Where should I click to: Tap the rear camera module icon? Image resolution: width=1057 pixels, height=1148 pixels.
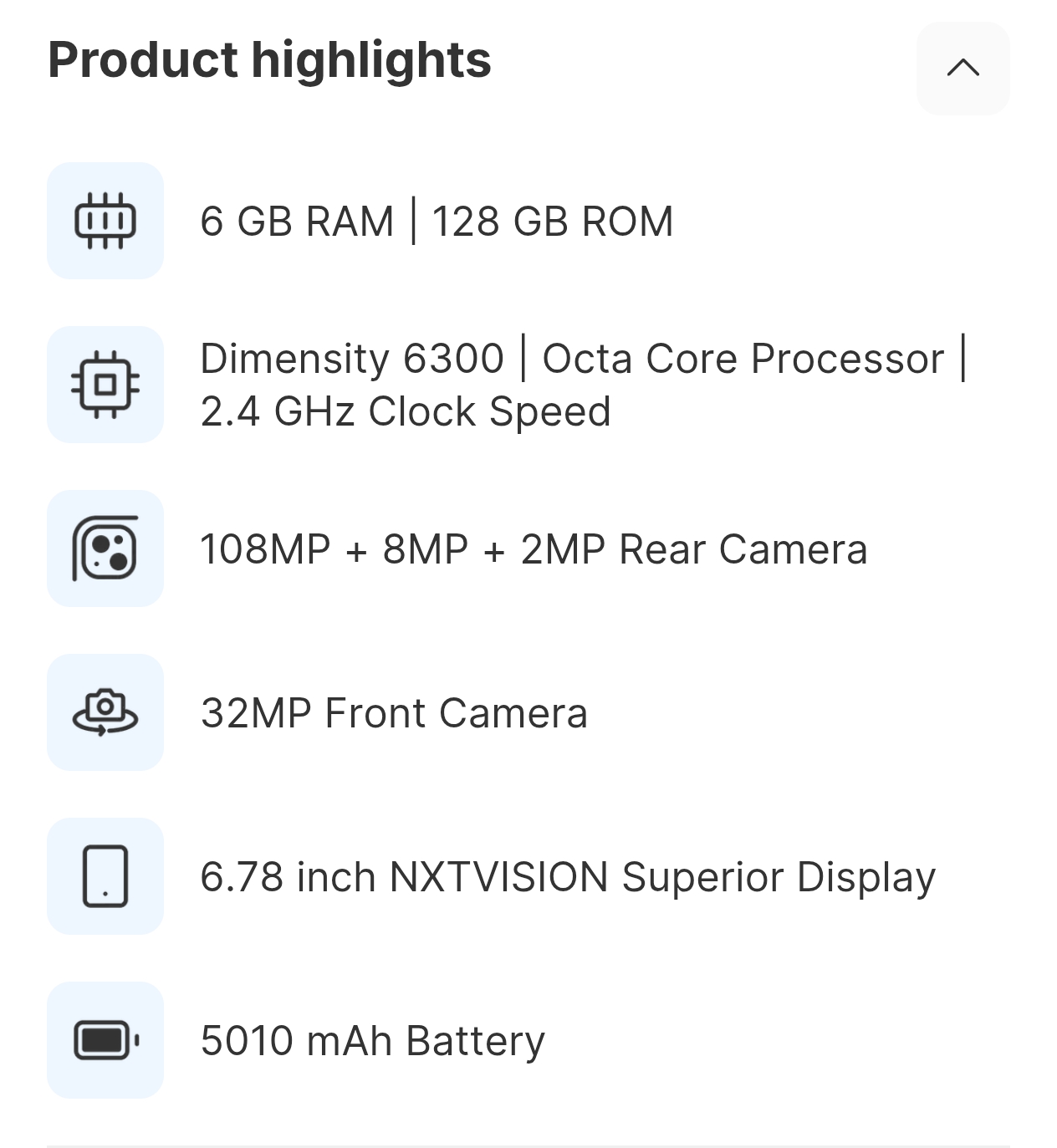(x=105, y=548)
